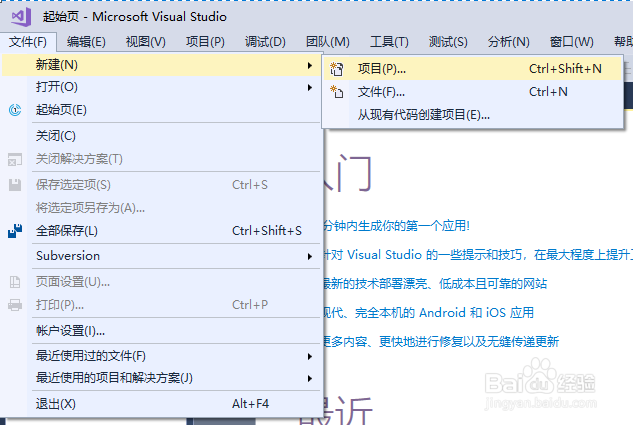633x425 pixels.
Task: Choose 退出(X) to exit
Action: (161, 404)
